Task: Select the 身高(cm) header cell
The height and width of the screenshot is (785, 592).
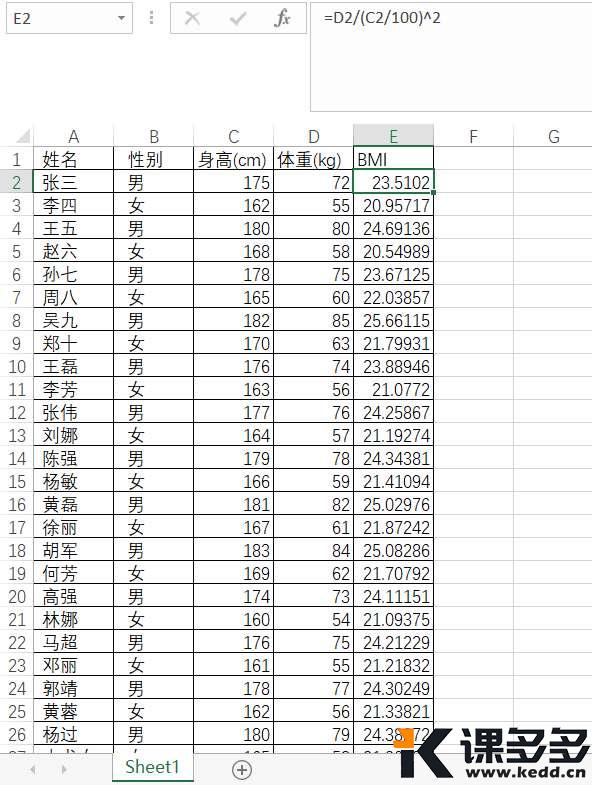Action: coord(233,159)
